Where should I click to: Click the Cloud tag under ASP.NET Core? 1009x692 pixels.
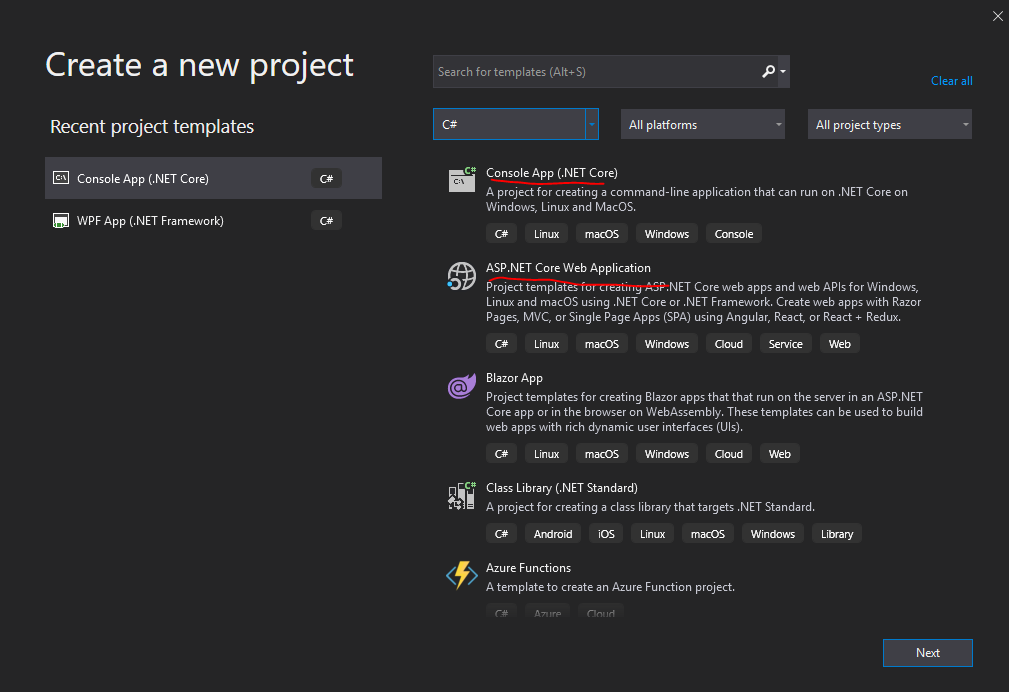[x=728, y=344]
